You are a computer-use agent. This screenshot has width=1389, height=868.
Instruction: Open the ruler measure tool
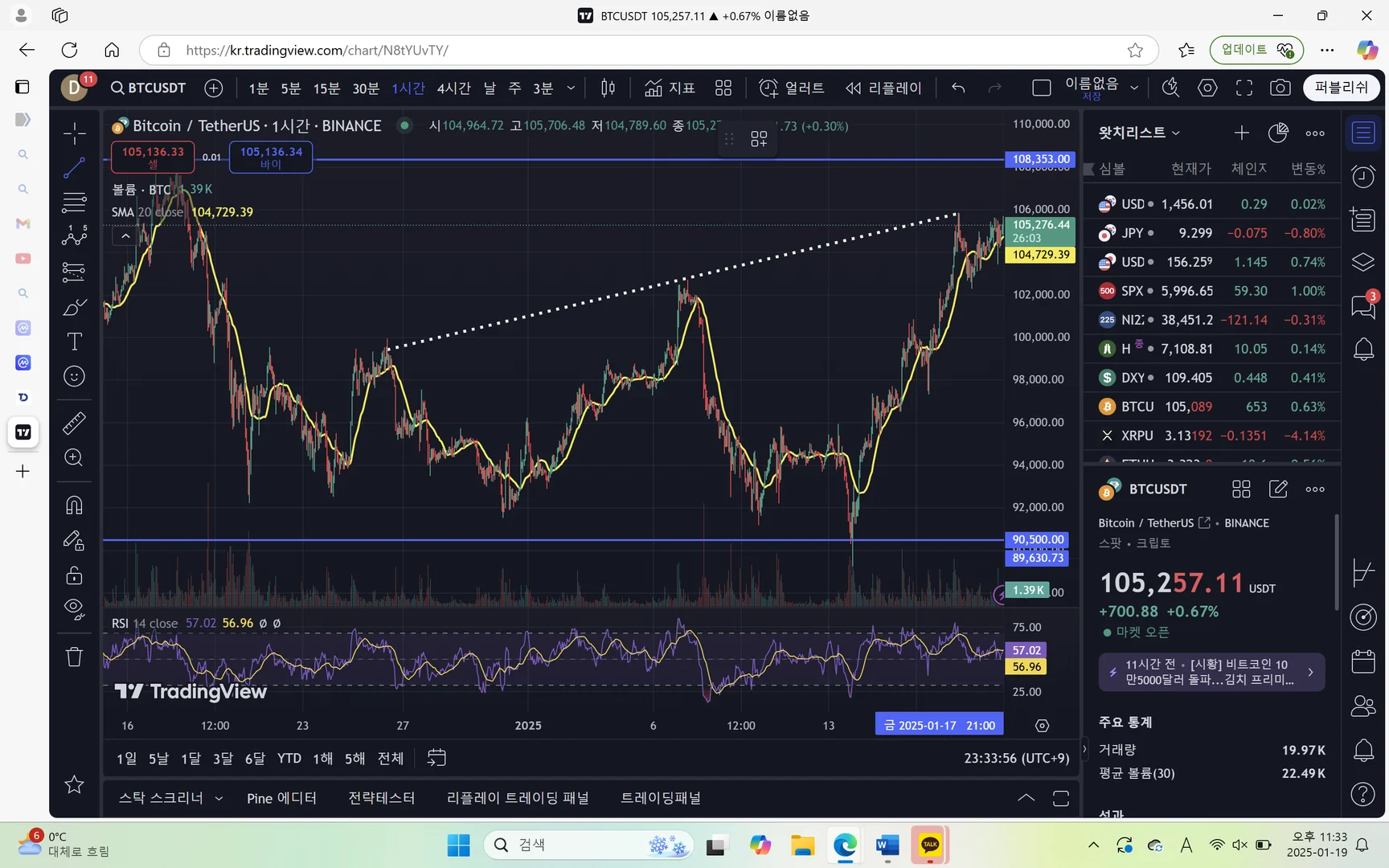pyautogui.click(x=74, y=423)
